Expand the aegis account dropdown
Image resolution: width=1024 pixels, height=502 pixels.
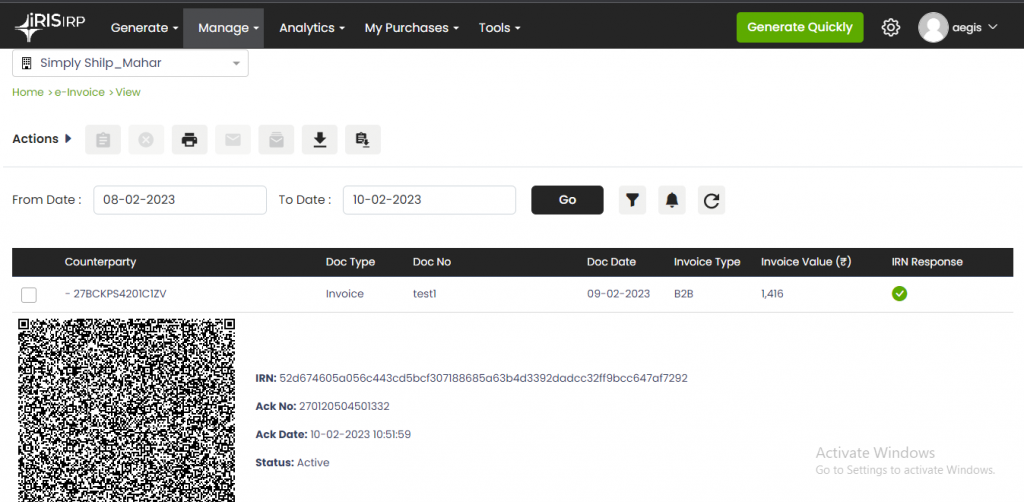(974, 27)
